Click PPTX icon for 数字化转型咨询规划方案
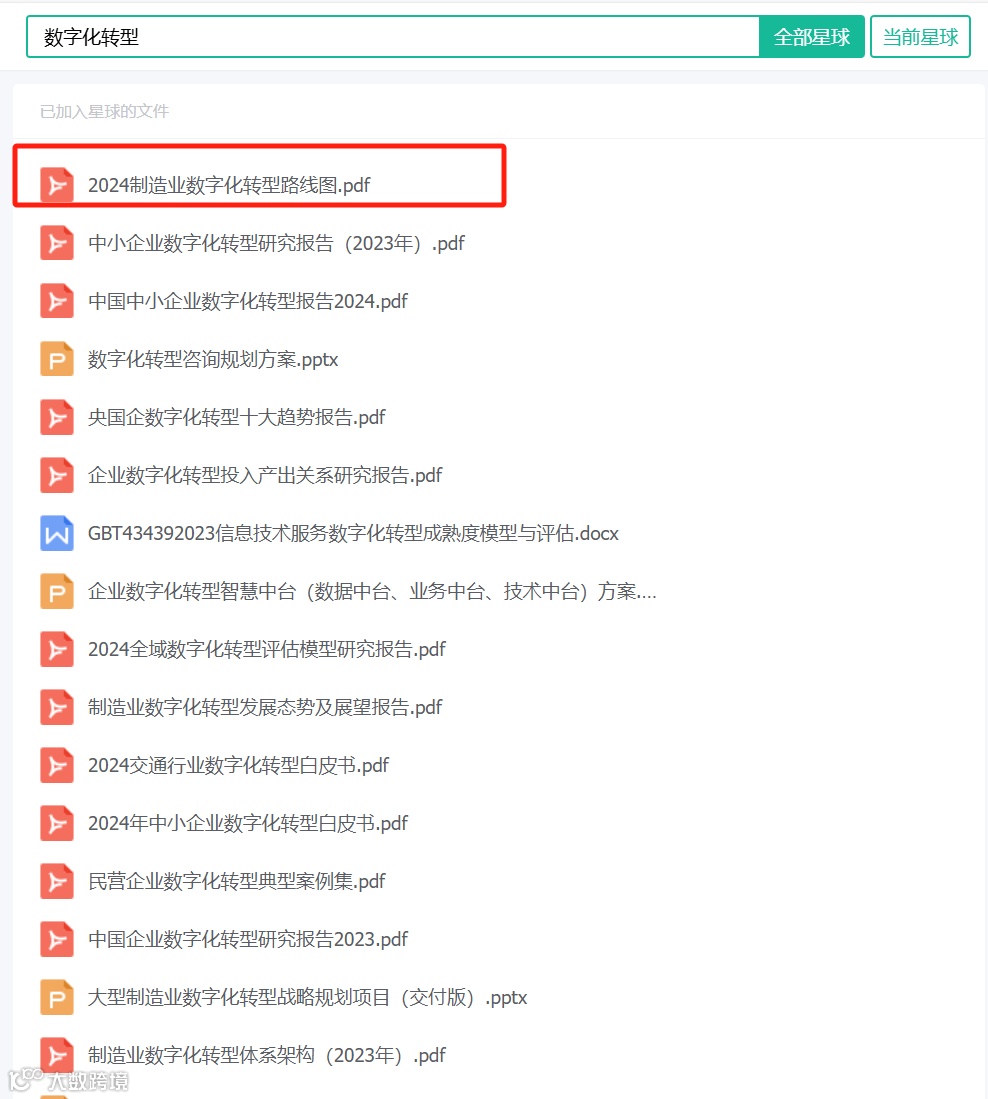This screenshot has height=1099, width=988. (57, 359)
